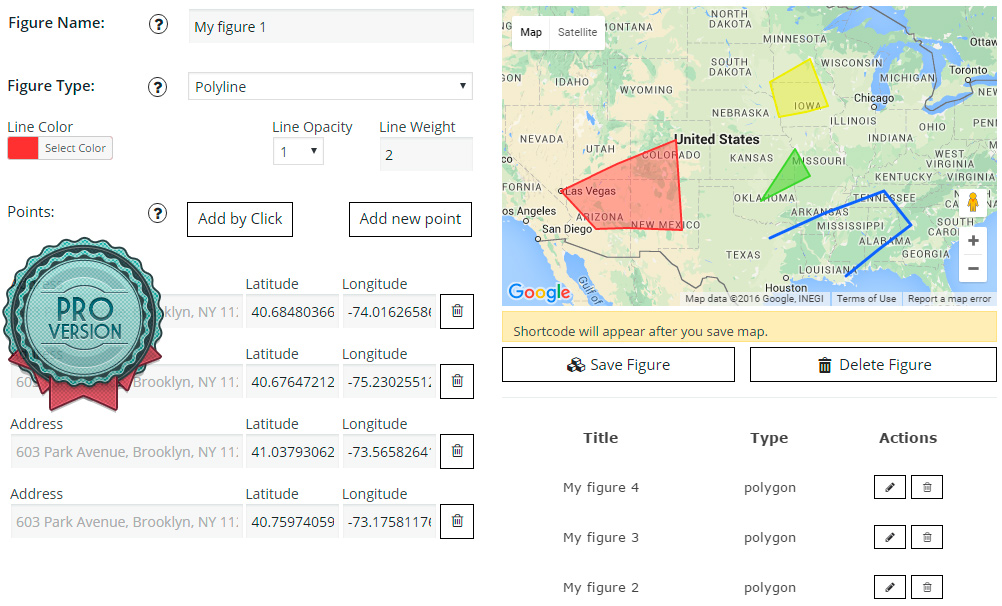Open the Line Opacity dropdown
1002x606 pixels.
[x=297, y=152]
